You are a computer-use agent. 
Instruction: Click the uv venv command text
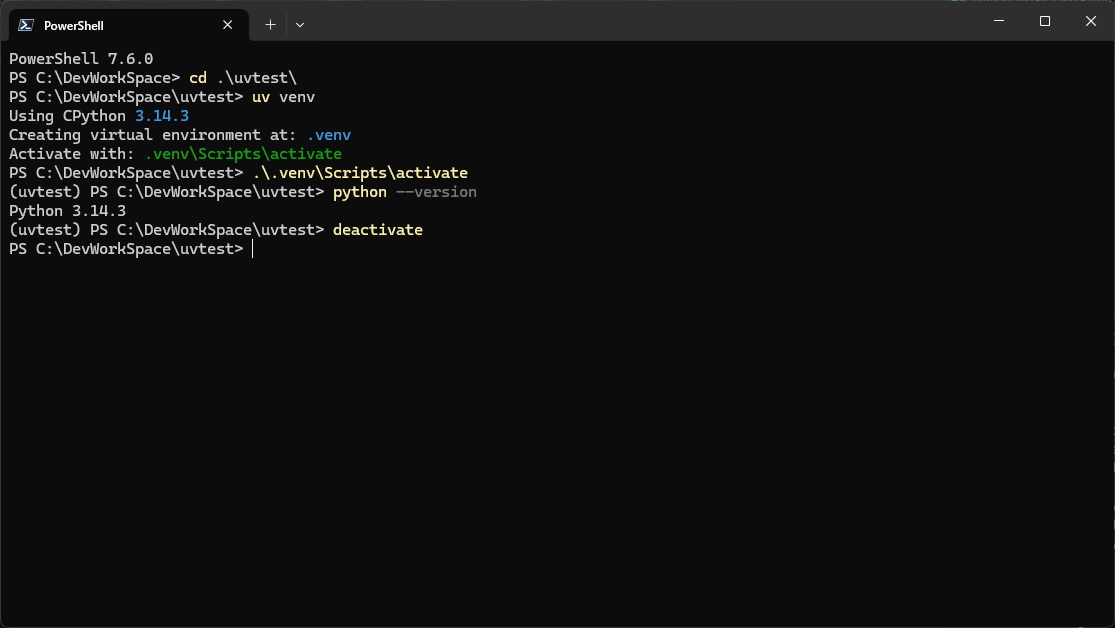coord(283,97)
